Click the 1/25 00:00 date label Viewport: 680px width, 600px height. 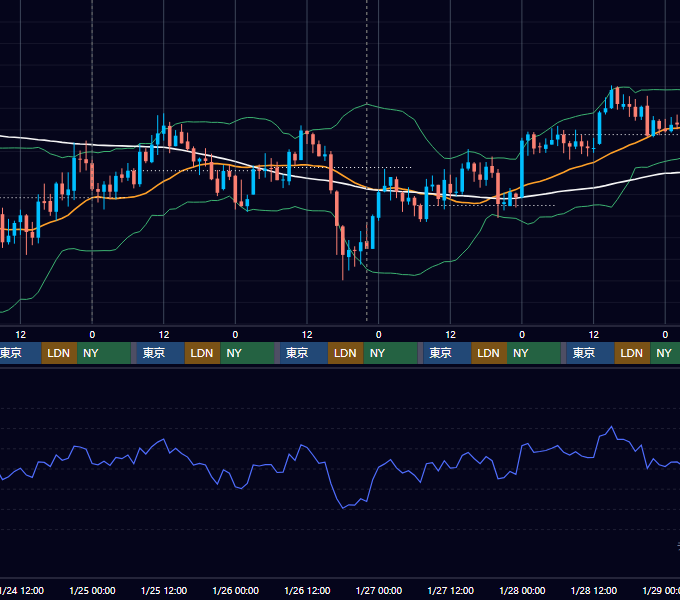tap(92, 590)
